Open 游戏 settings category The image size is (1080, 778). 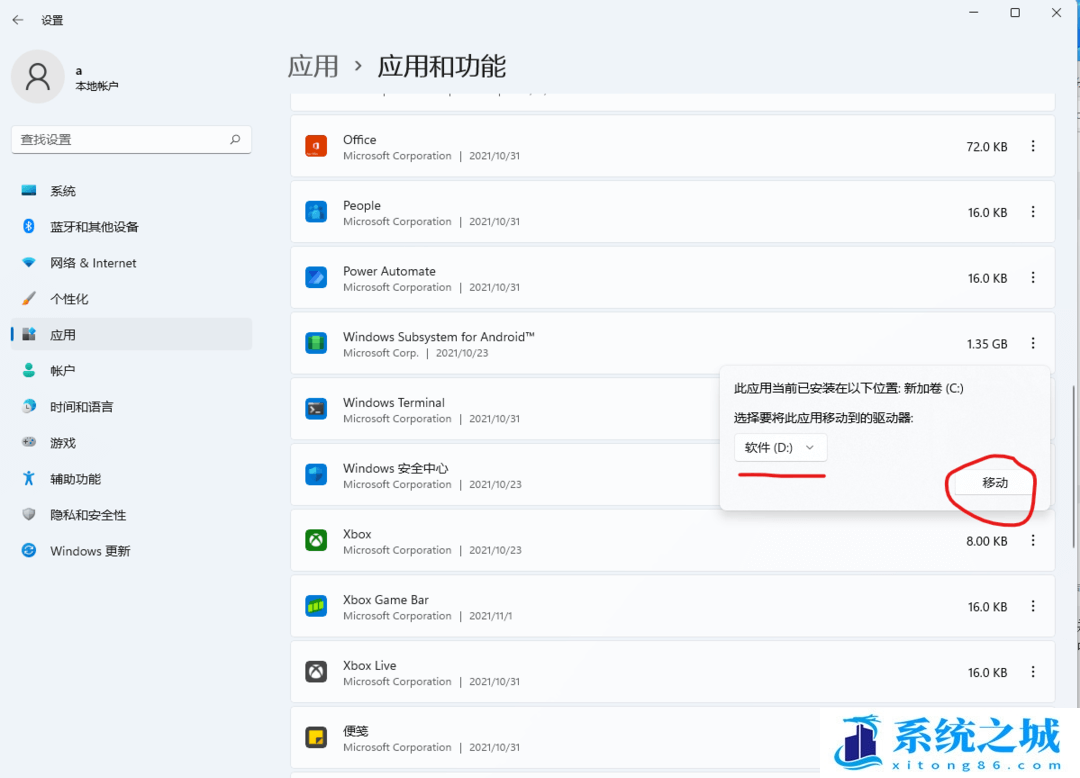[131, 443]
